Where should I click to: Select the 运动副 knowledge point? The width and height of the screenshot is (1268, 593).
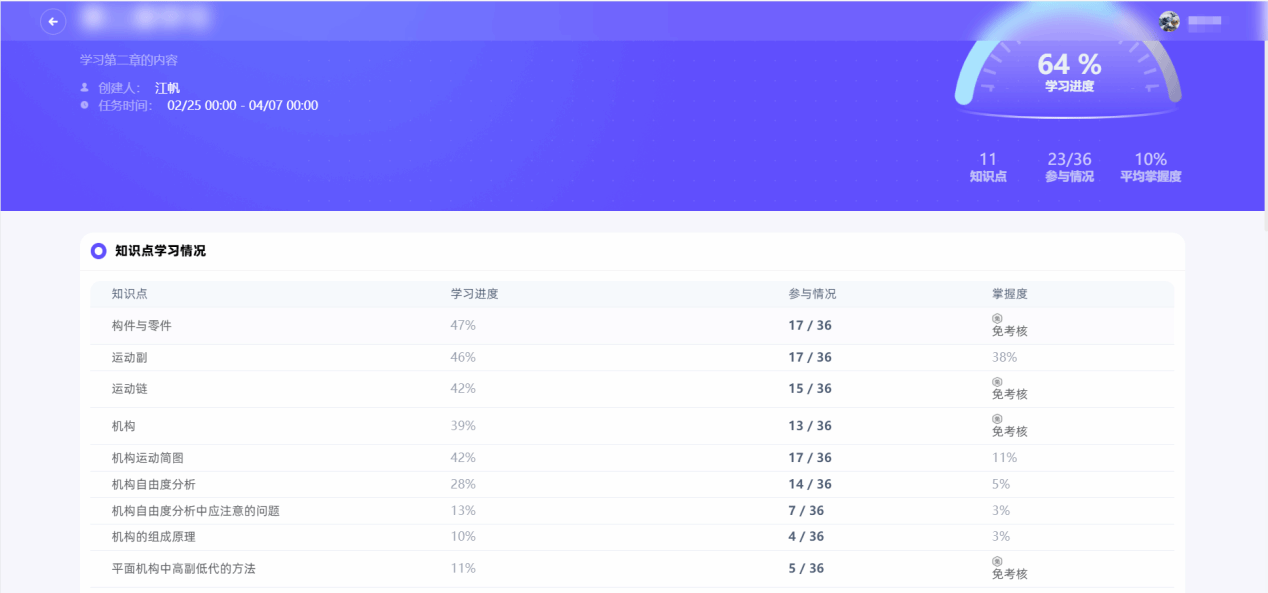[130, 357]
